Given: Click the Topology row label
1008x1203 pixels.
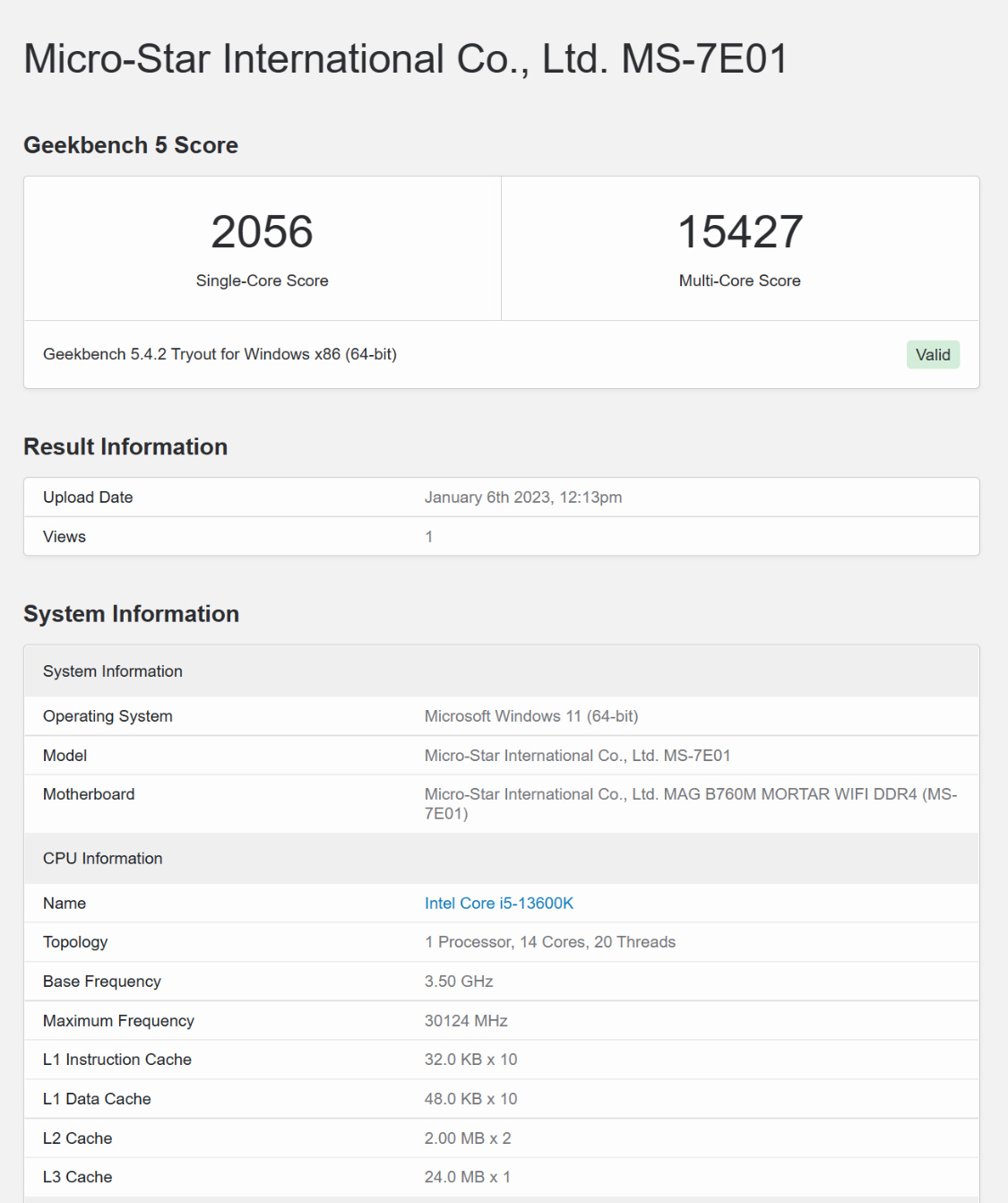Looking at the screenshot, I should 75,942.
